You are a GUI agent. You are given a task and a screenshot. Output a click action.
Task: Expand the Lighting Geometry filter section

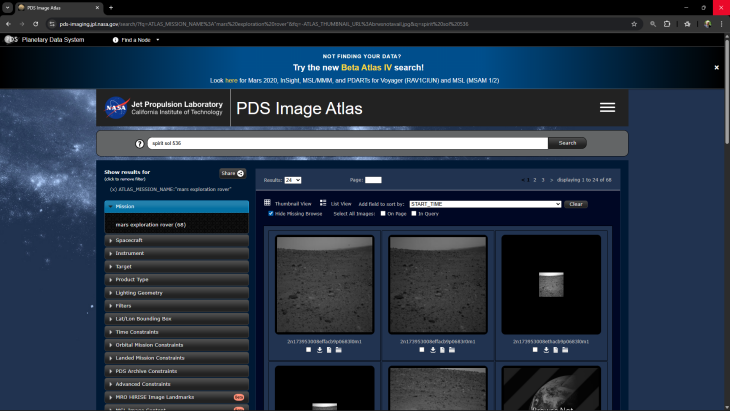pos(176,293)
